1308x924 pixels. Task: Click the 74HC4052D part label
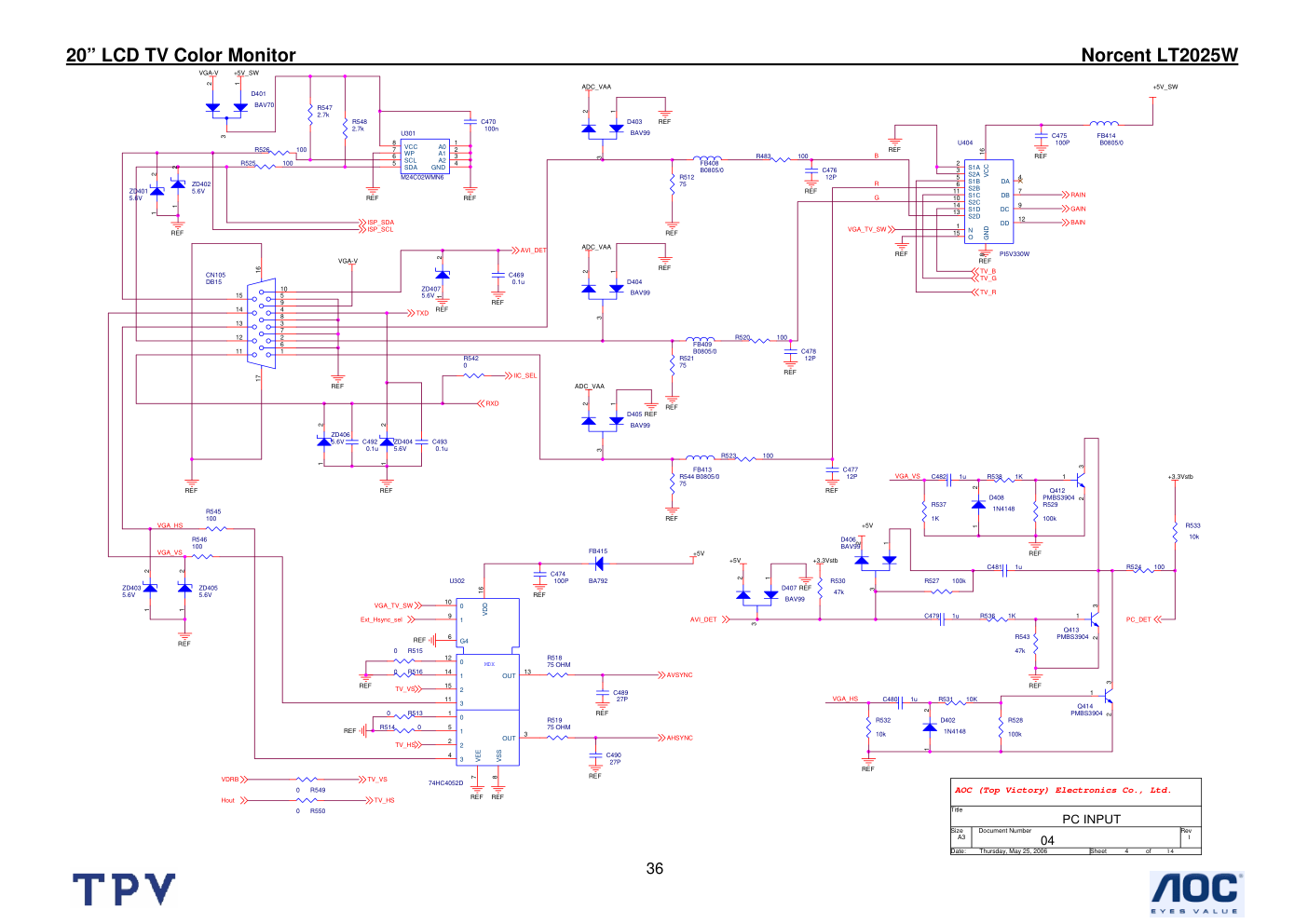pos(445,782)
